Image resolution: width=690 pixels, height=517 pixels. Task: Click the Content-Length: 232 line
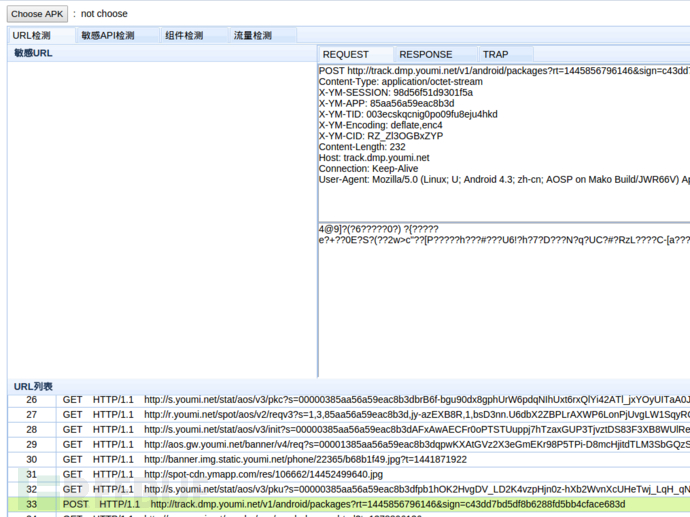(x=362, y=147)
